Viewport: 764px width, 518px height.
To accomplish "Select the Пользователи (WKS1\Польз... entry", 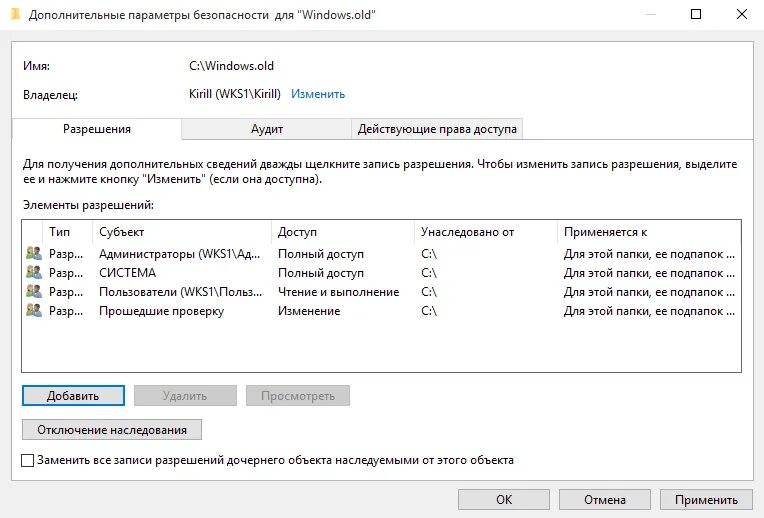I will [x=180, y=292].
